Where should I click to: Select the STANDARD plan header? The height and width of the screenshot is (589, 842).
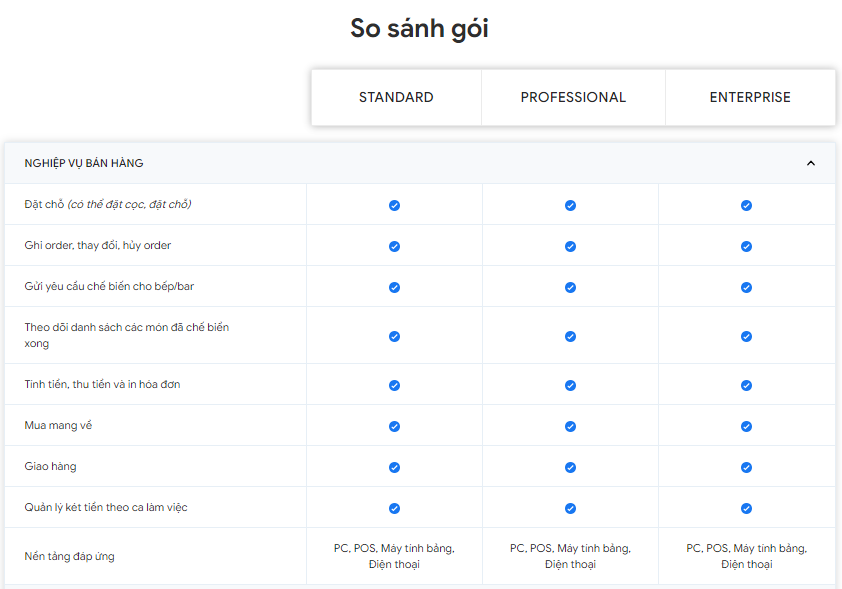[396, 97]
